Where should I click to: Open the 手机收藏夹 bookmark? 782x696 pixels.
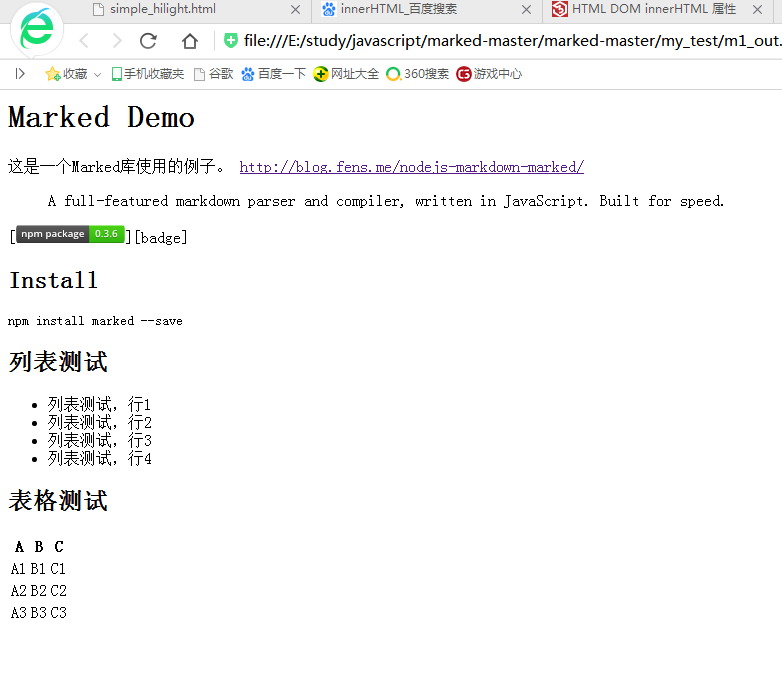click(148, 74)
